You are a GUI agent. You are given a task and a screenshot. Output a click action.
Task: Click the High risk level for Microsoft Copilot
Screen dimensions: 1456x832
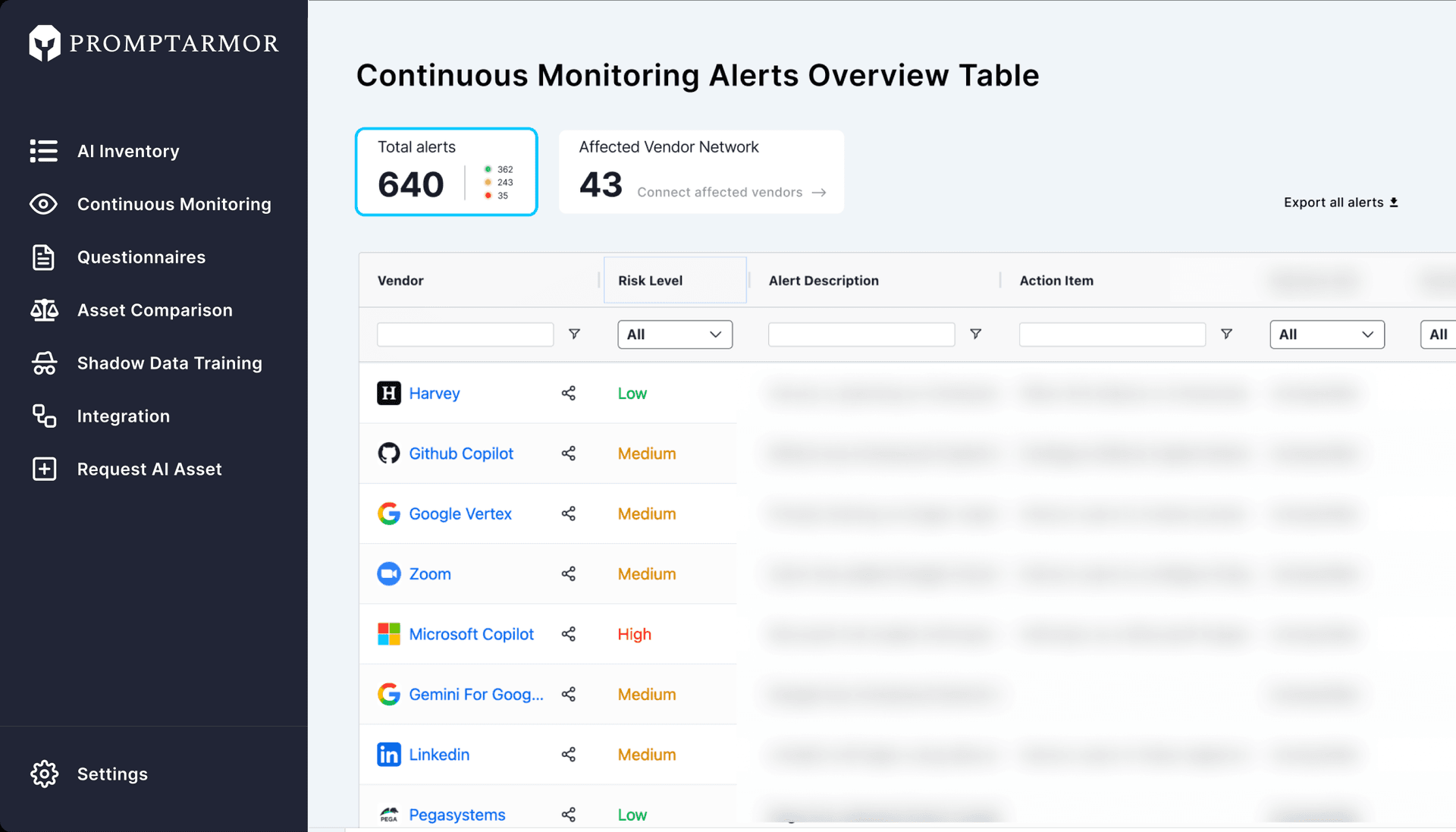tap(635, 634)
